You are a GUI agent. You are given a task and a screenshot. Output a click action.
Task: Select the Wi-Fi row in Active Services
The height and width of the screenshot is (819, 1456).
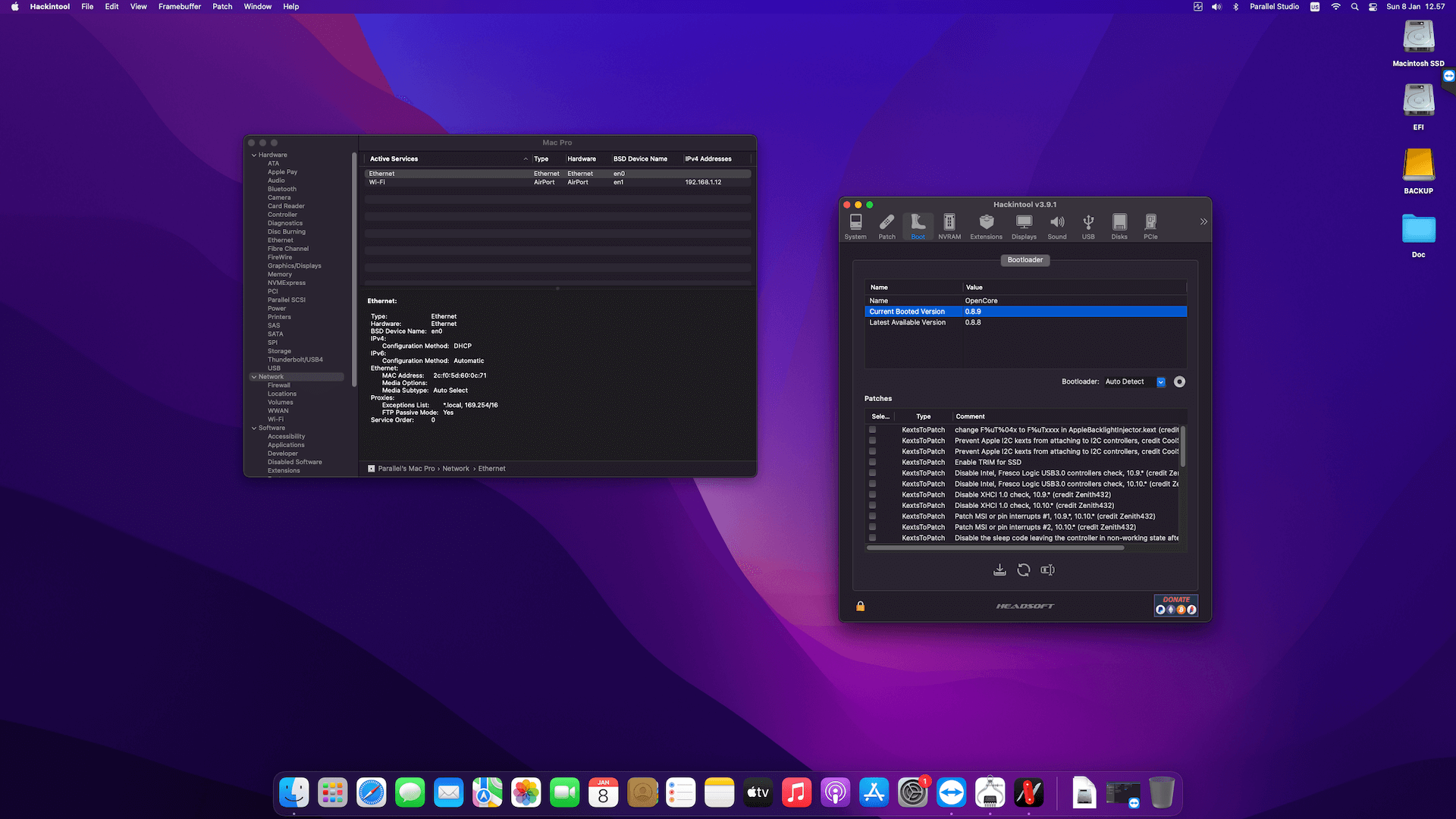tap(557, 182)
